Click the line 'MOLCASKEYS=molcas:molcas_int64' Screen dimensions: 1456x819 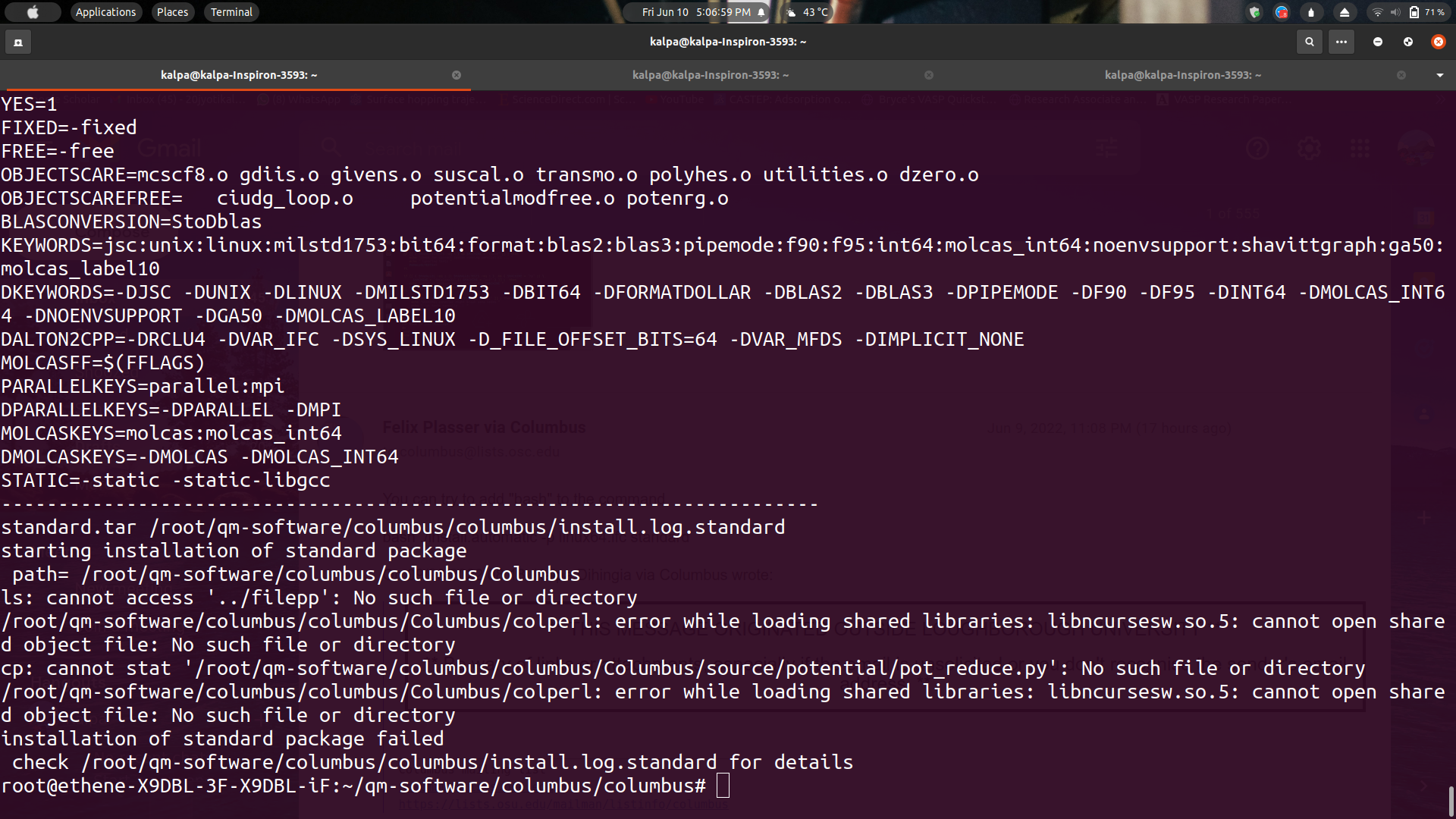[x=171, y=433]
